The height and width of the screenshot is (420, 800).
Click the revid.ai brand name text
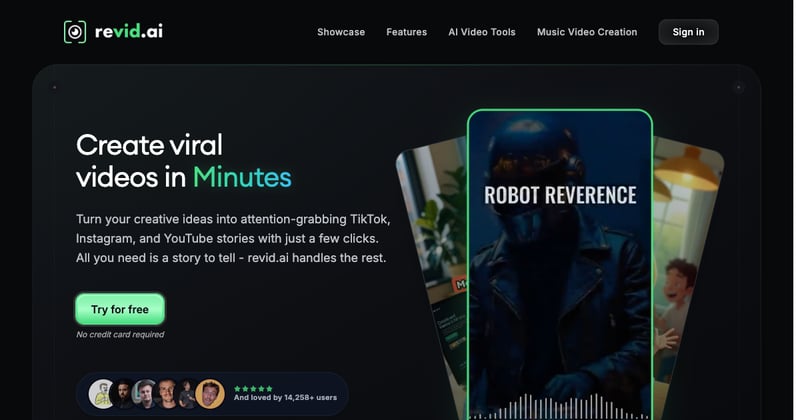click(129, 32)
